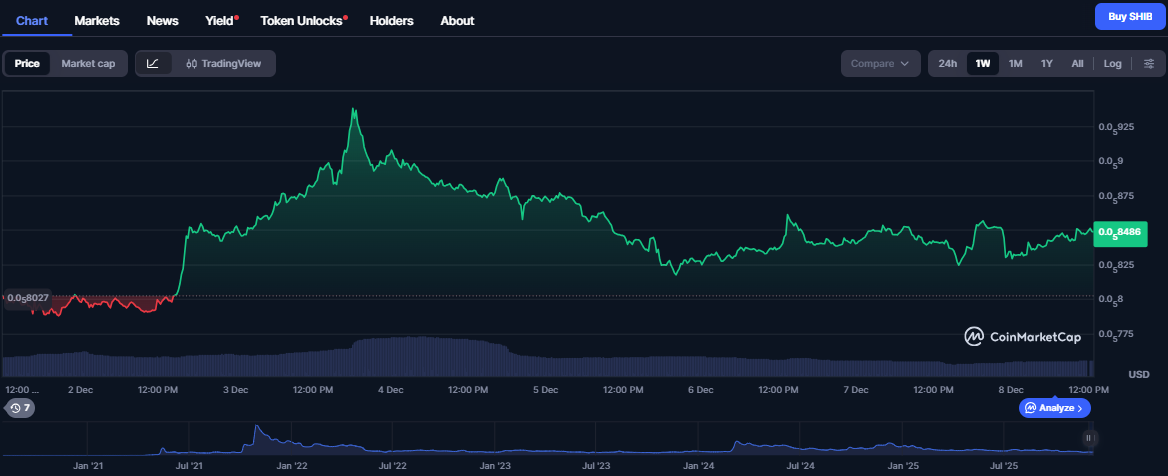The height and width of the screenshot is (476, 1168).
Task: Click the range navigator pause handle
Action: coord(1089,438)
